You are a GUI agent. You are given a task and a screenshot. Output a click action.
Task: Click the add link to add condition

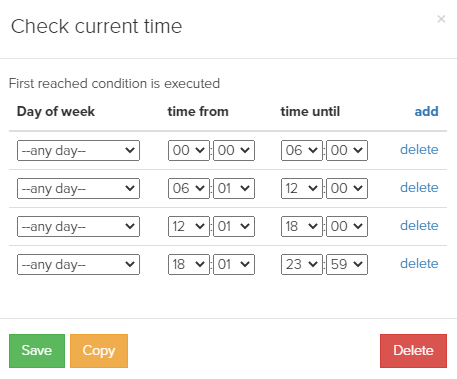point(426,111)
